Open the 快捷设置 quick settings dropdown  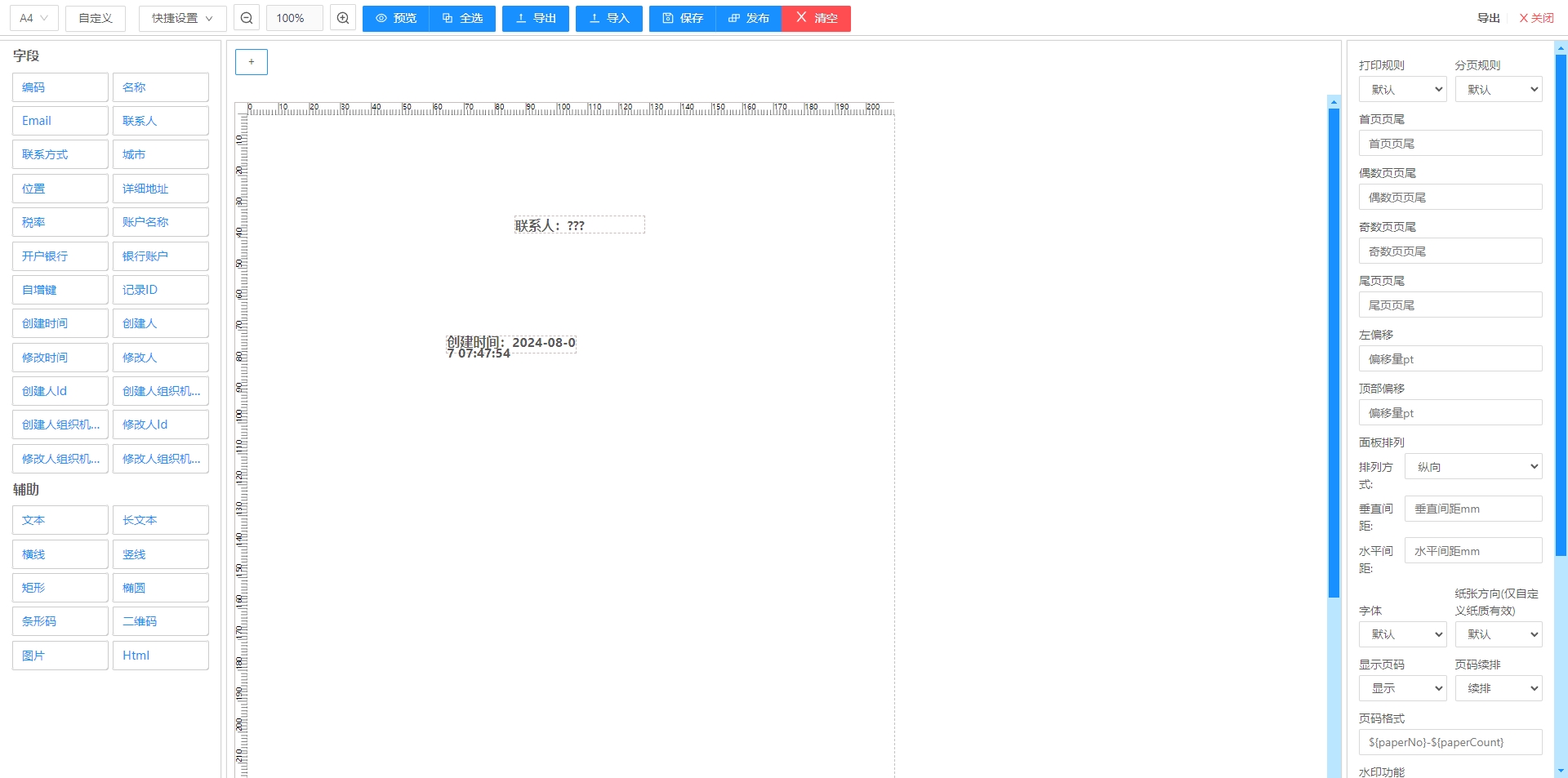[183, 18]
